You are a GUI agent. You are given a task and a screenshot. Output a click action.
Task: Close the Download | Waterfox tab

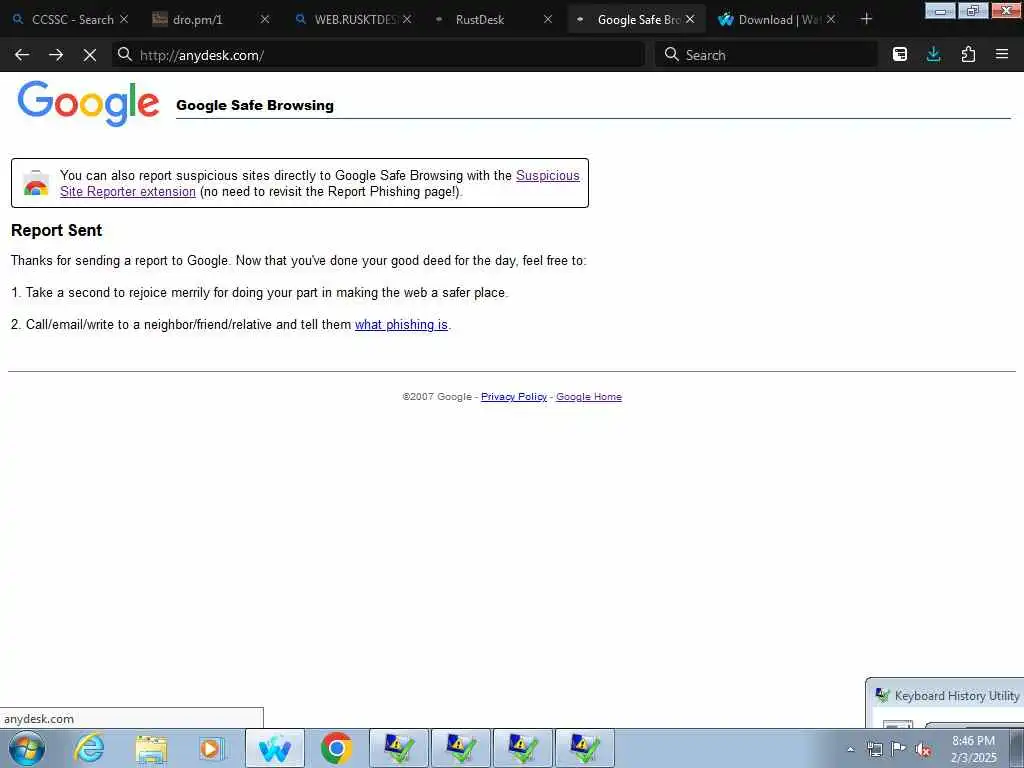tap(831, 20)
